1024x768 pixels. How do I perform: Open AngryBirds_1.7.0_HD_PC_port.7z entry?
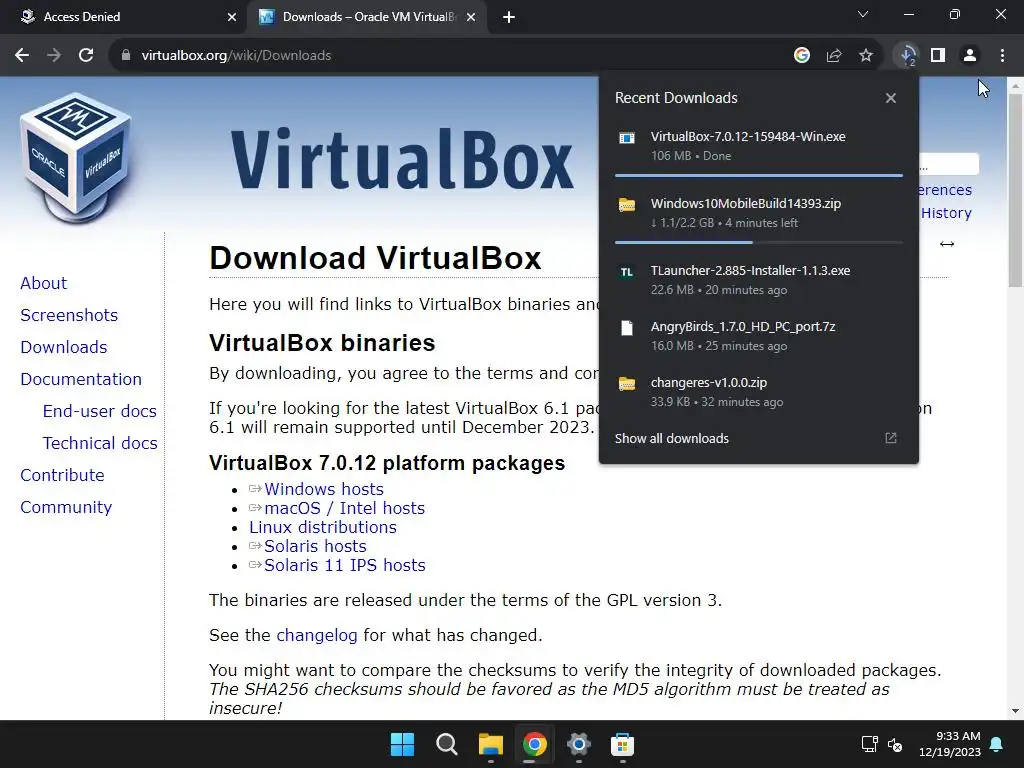pos(759,336)
